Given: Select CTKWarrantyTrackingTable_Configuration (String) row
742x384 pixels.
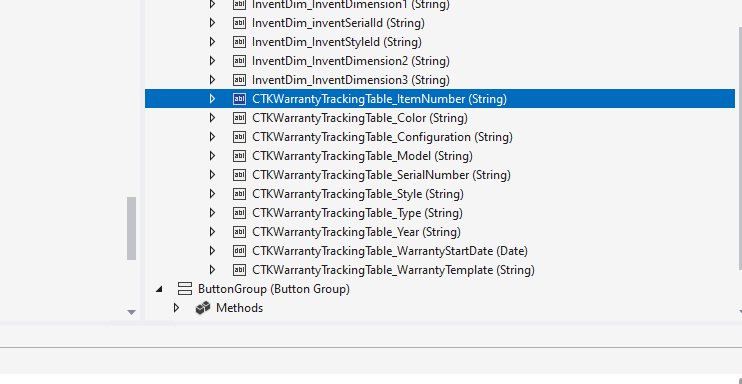Looking at the screenshot, I should pos(440,137).
